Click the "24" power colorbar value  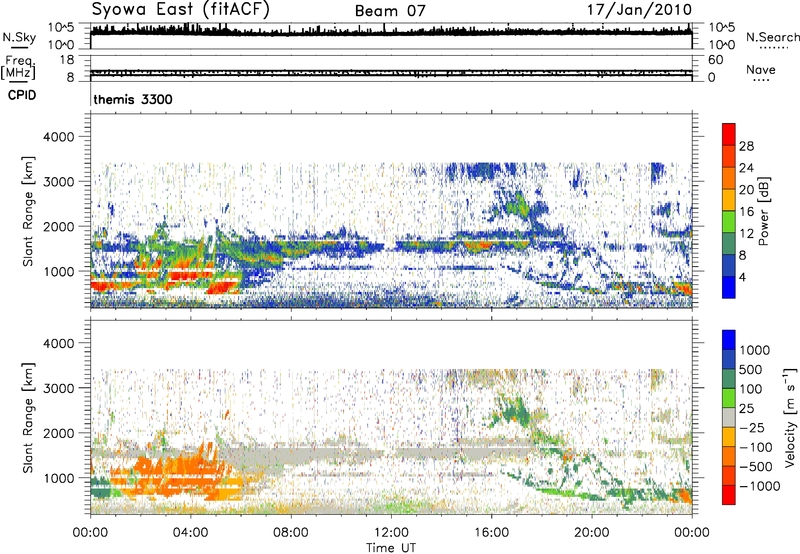[746, 168]
